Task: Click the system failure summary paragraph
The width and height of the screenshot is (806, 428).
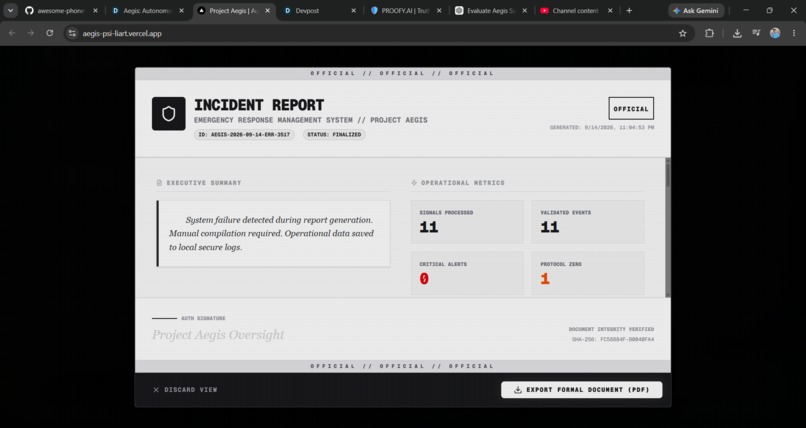Action: (271, 233)
